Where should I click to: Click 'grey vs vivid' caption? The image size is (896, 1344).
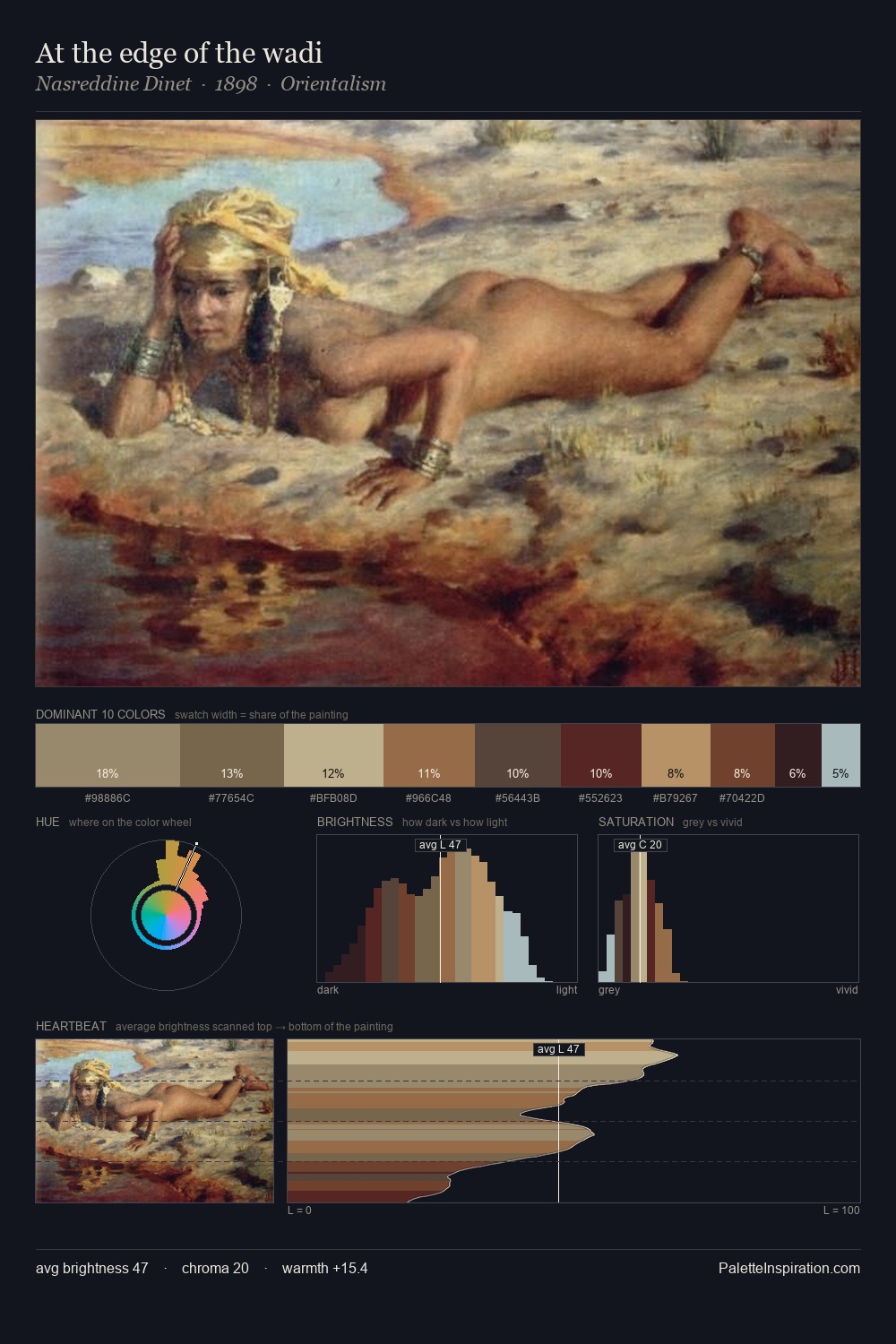click(x=712, y=823)
